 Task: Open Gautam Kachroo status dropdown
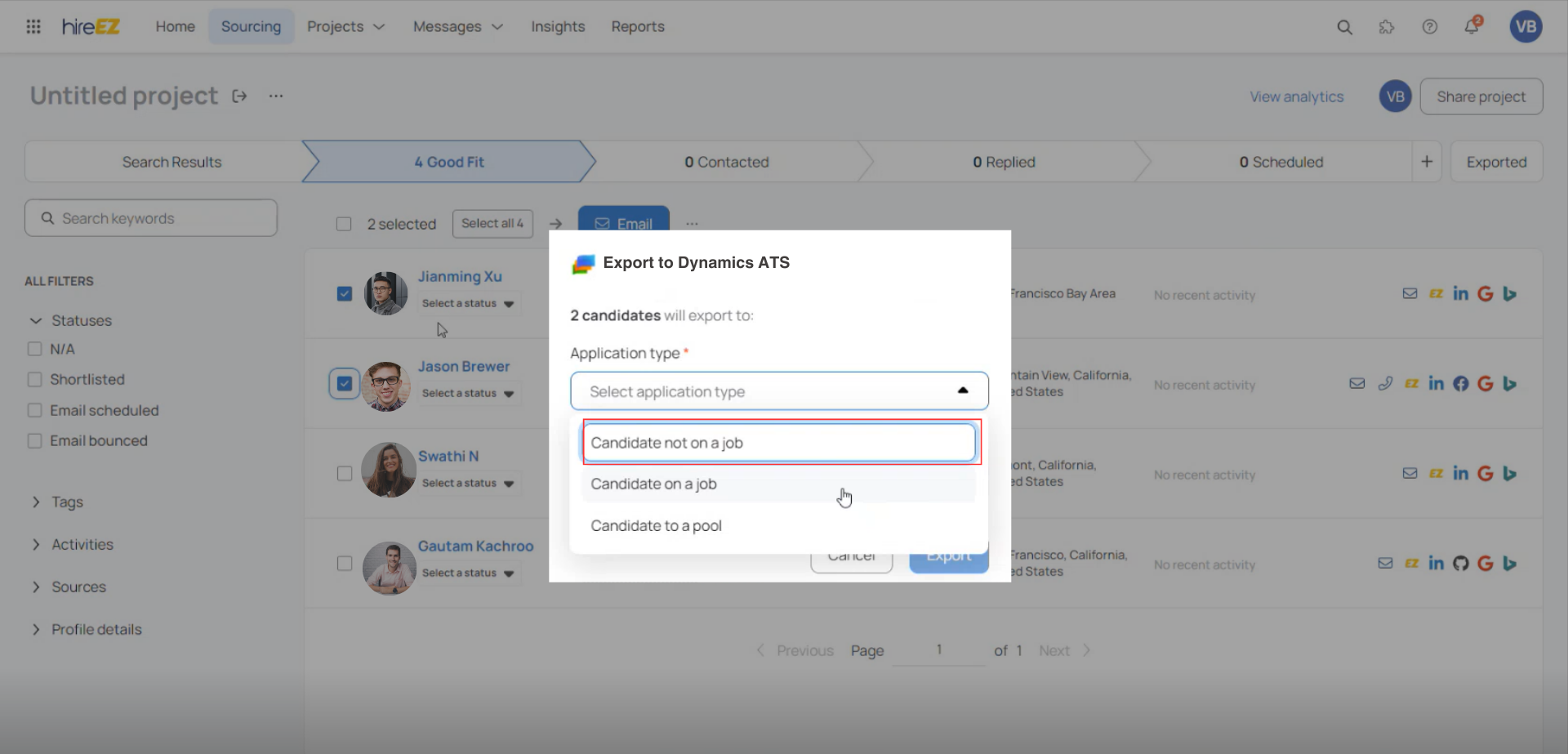tap(468, 573)
